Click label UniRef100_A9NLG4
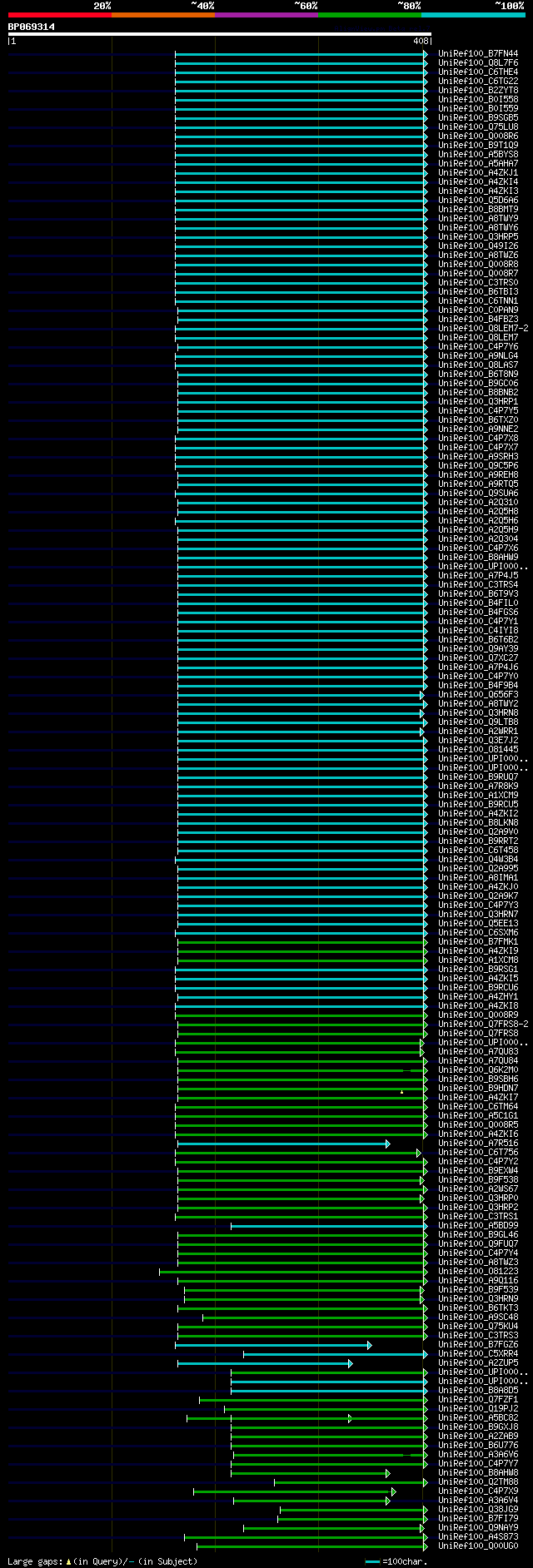This screenshot has width=533, height=1568. coord(478,356)
